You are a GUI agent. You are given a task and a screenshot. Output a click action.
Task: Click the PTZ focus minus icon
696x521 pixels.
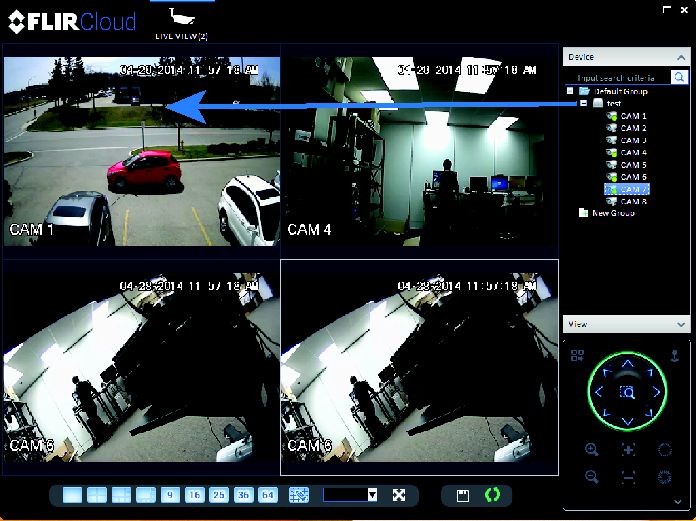tap(628, 477)
